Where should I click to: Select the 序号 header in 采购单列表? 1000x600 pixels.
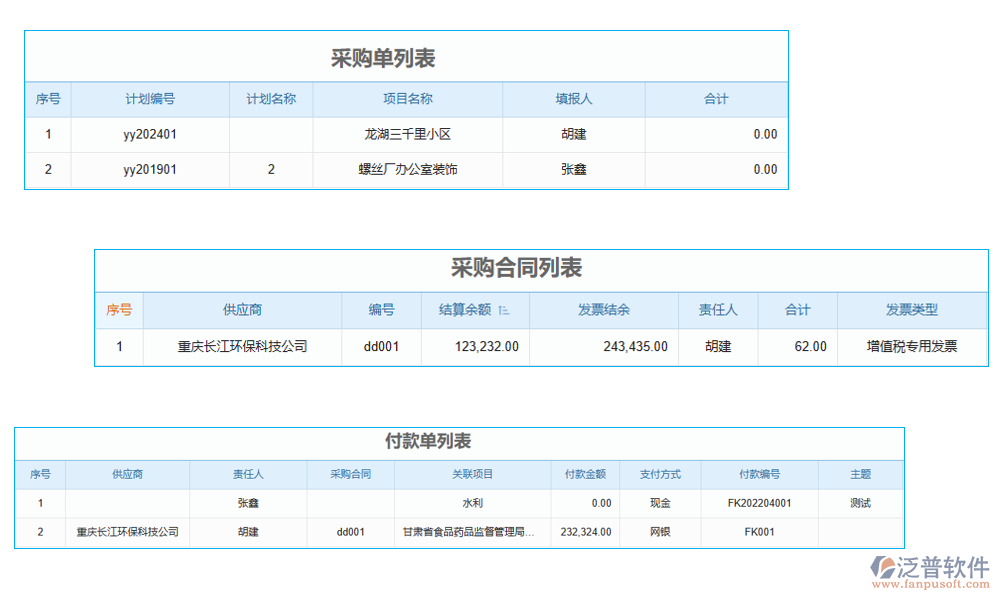(48, 99)
